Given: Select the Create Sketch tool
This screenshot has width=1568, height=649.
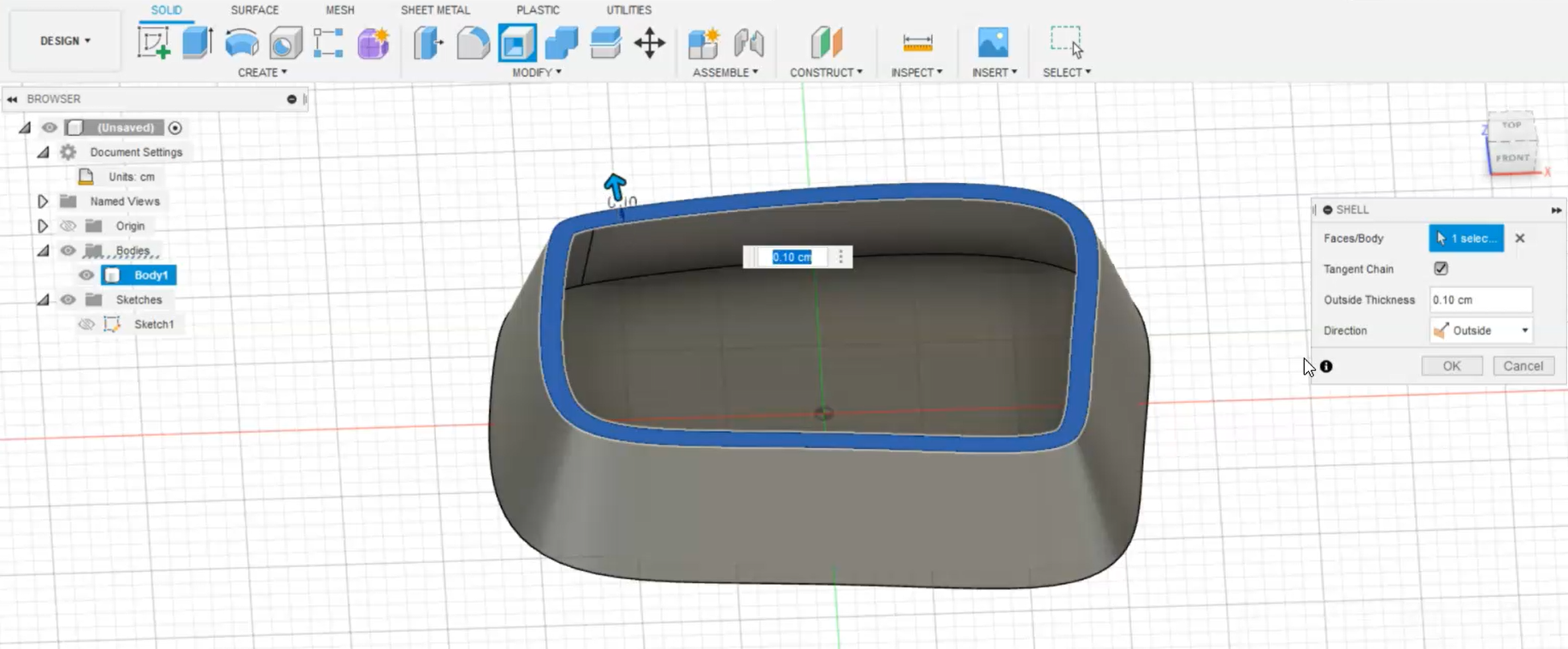Looking at the screenshot, I should pos(154,43).
